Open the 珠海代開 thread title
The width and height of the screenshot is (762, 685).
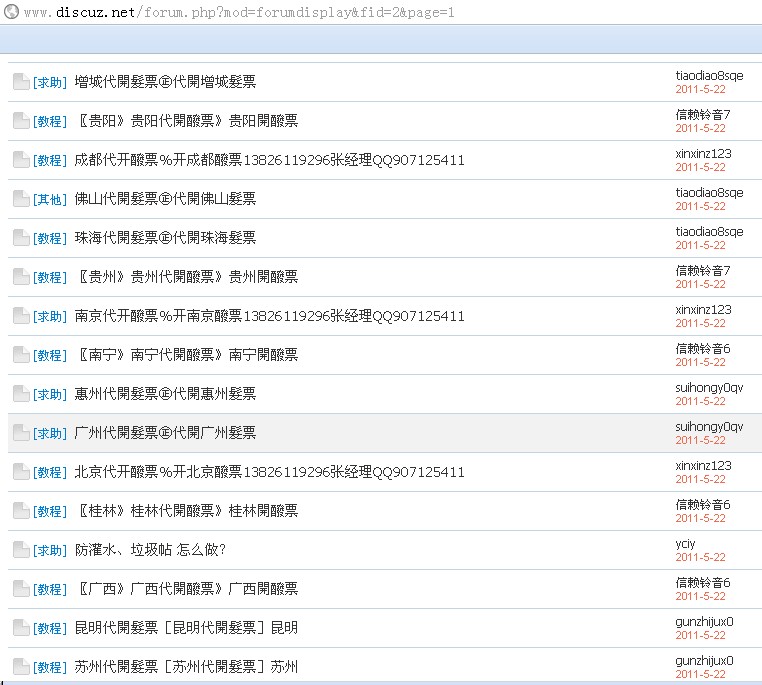pos(165,238)
